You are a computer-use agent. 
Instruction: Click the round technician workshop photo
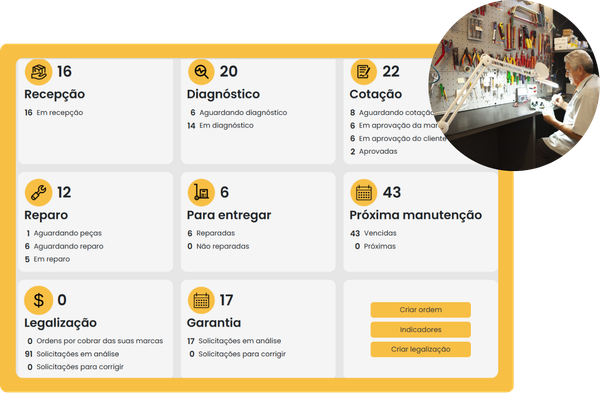click(514, 85)
